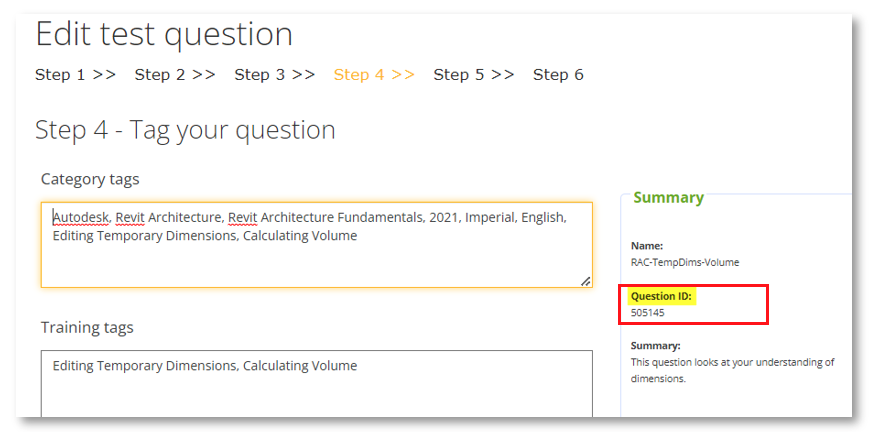Click the summary description text about dimensions
This screenshot has width=874, height=432.
point(732,370)
